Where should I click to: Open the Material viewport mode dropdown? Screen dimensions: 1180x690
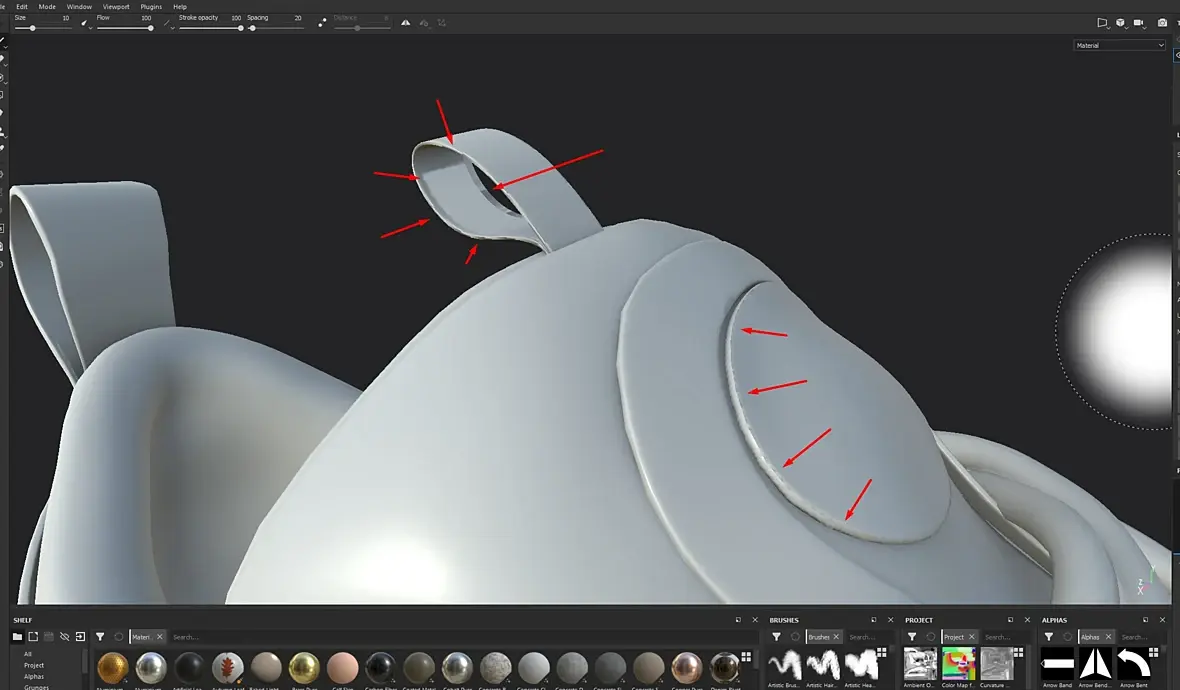coord(1120,45)
